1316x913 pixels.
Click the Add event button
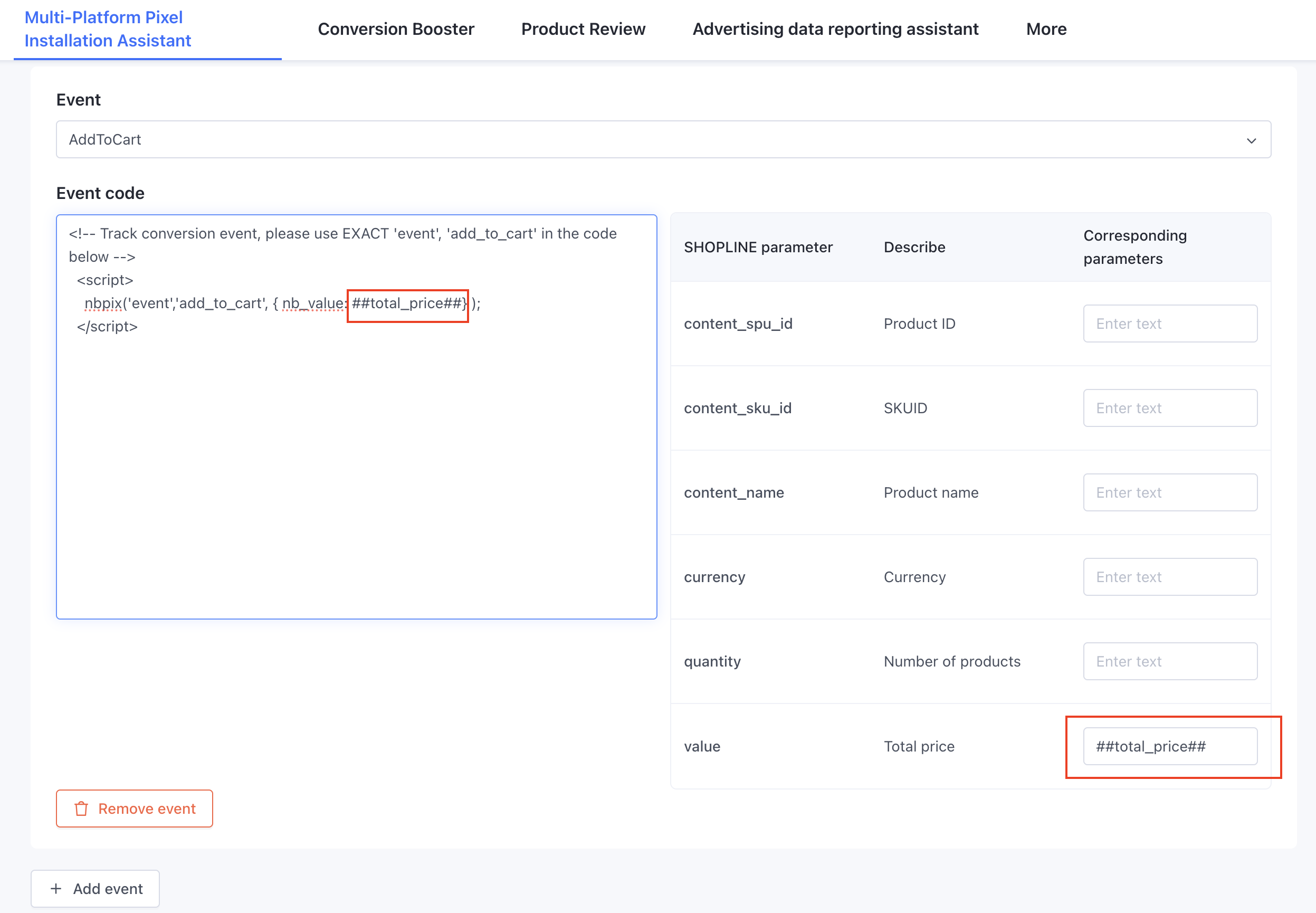[x=95, y=888]
